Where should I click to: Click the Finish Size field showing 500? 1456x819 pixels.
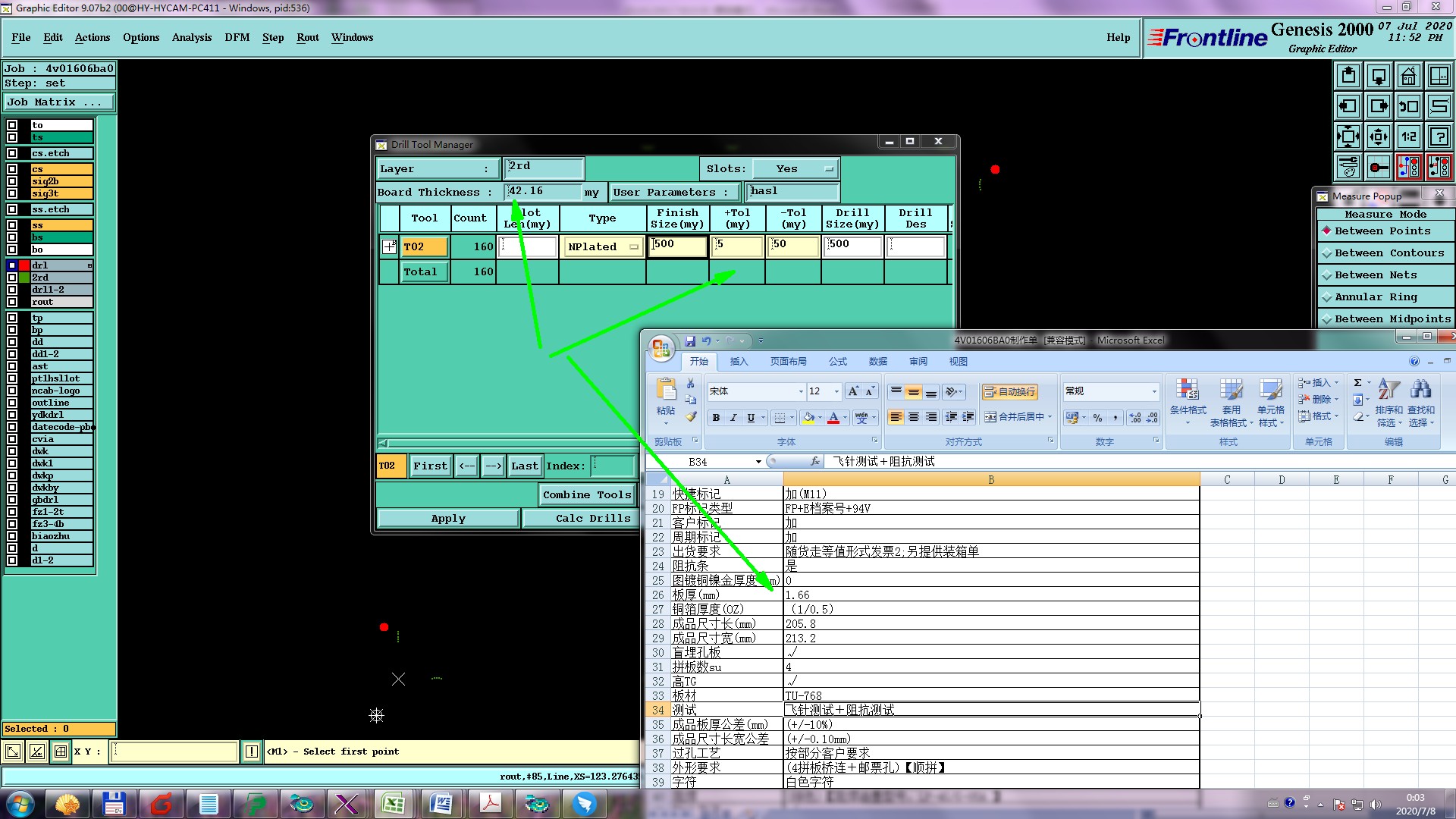coord(677,246)
